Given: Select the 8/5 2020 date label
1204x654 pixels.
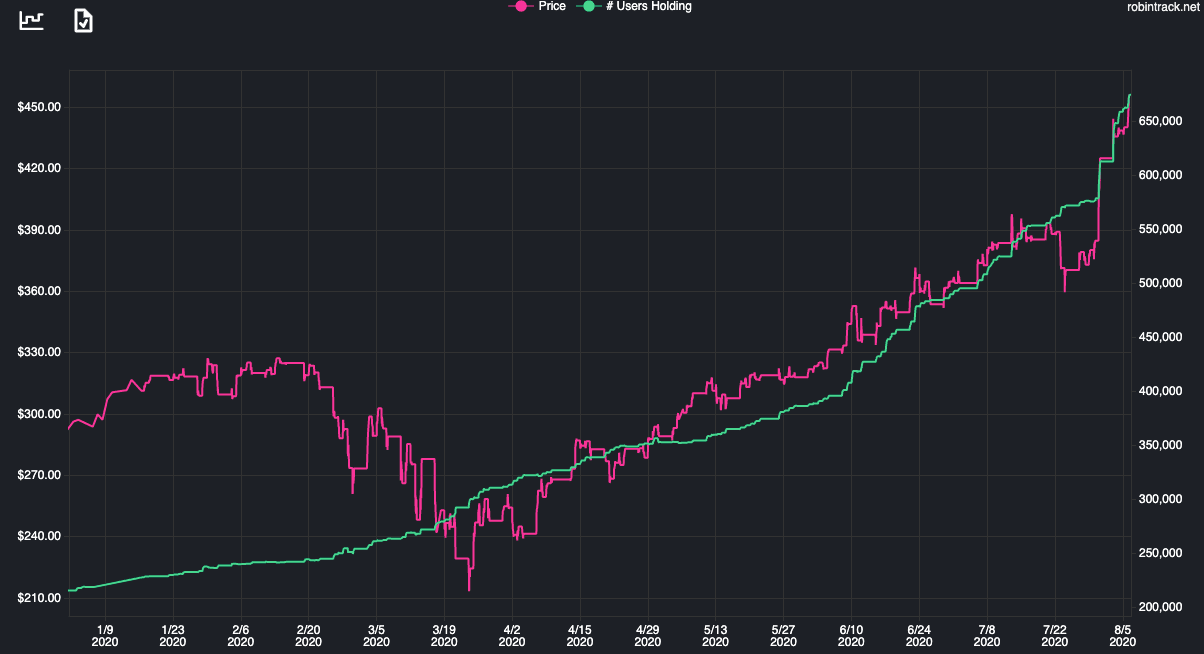Looking at the screenshot, I should (x=1122, y=636).
